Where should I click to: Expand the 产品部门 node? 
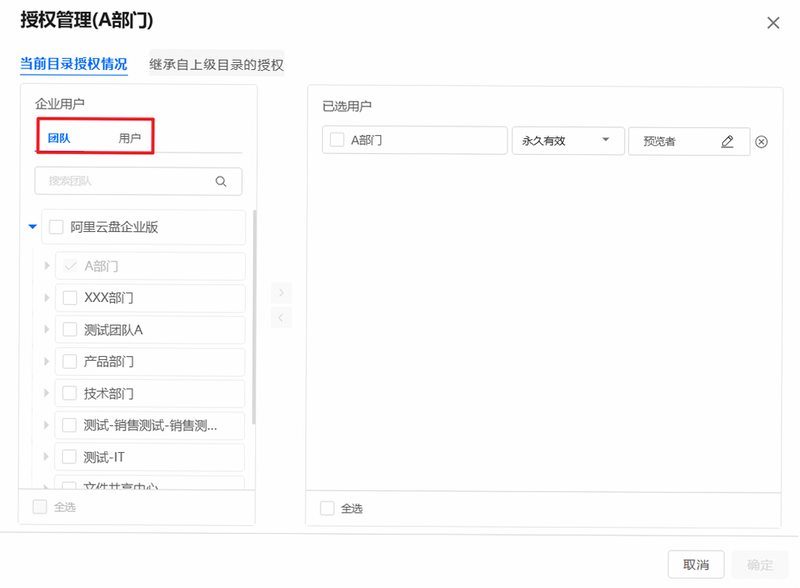46,361
